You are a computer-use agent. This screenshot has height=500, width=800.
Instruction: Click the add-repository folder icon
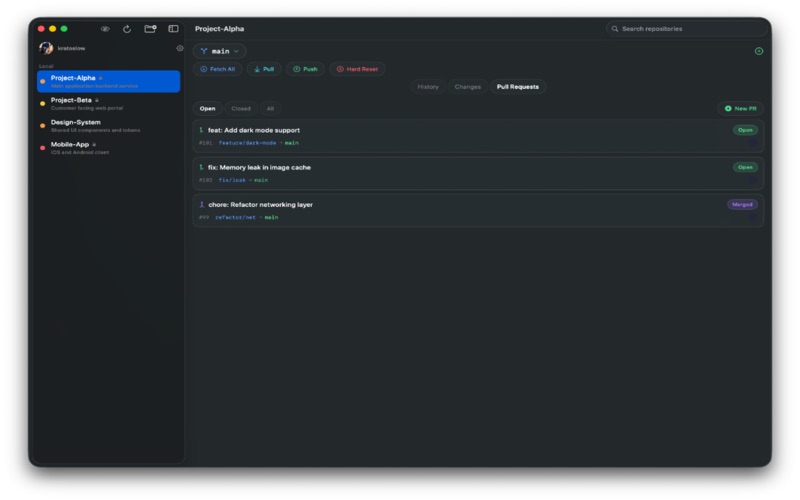pos(151,29)
